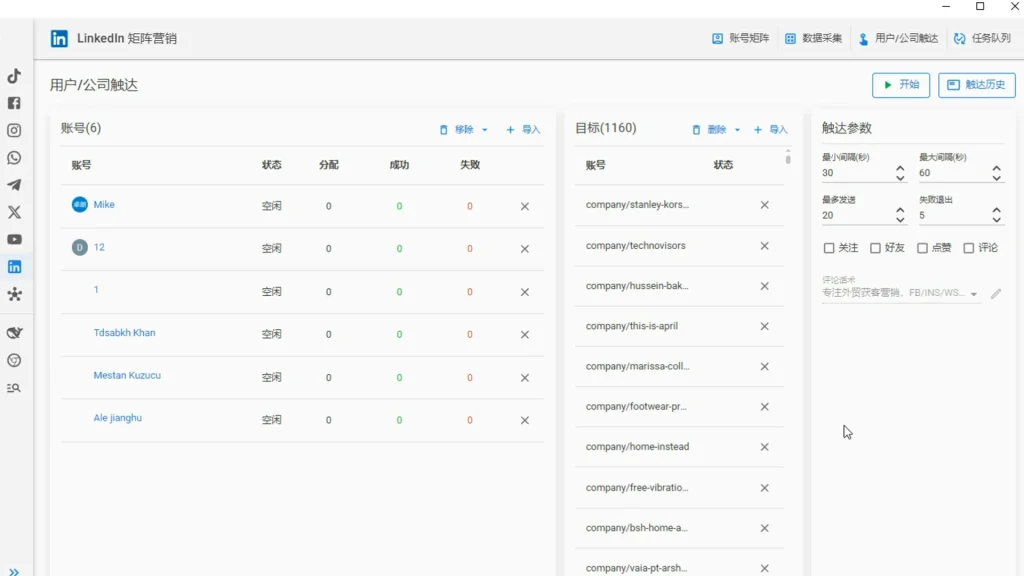Toggle the 点赞 checkbox on

tap(922, 247)
